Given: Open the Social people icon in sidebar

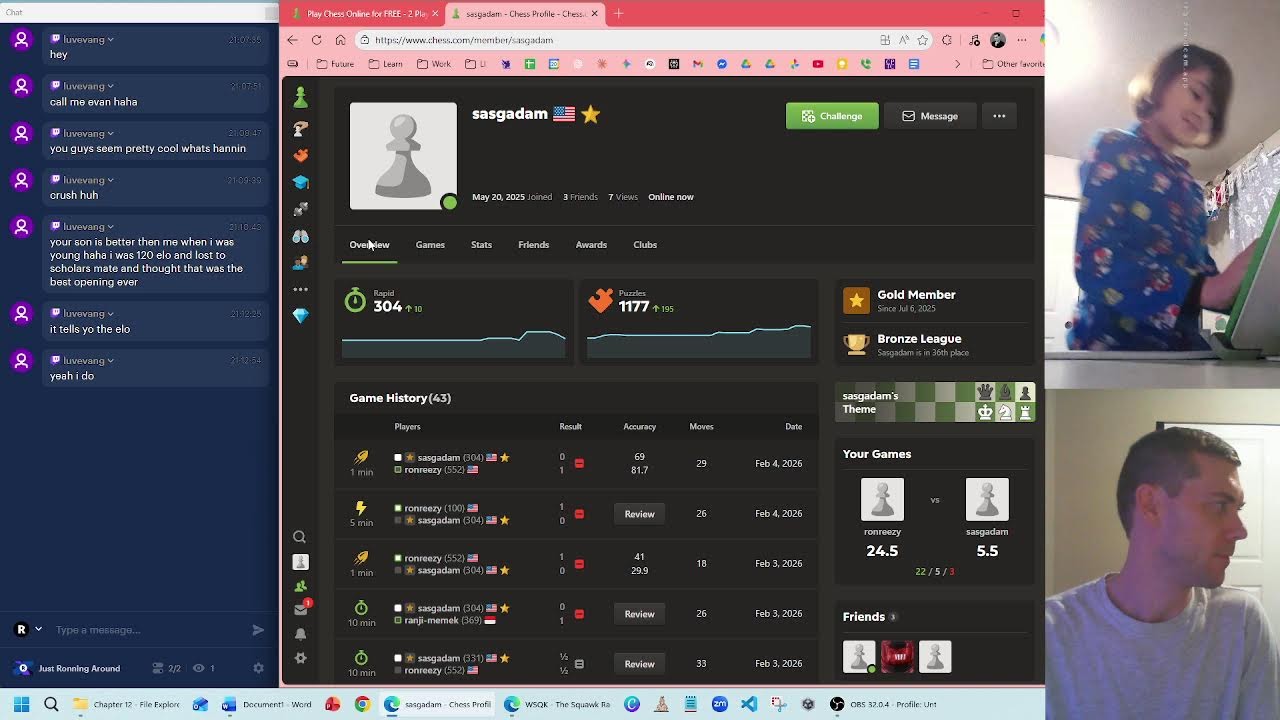Looking at the screenshot, I should [300, 263].
